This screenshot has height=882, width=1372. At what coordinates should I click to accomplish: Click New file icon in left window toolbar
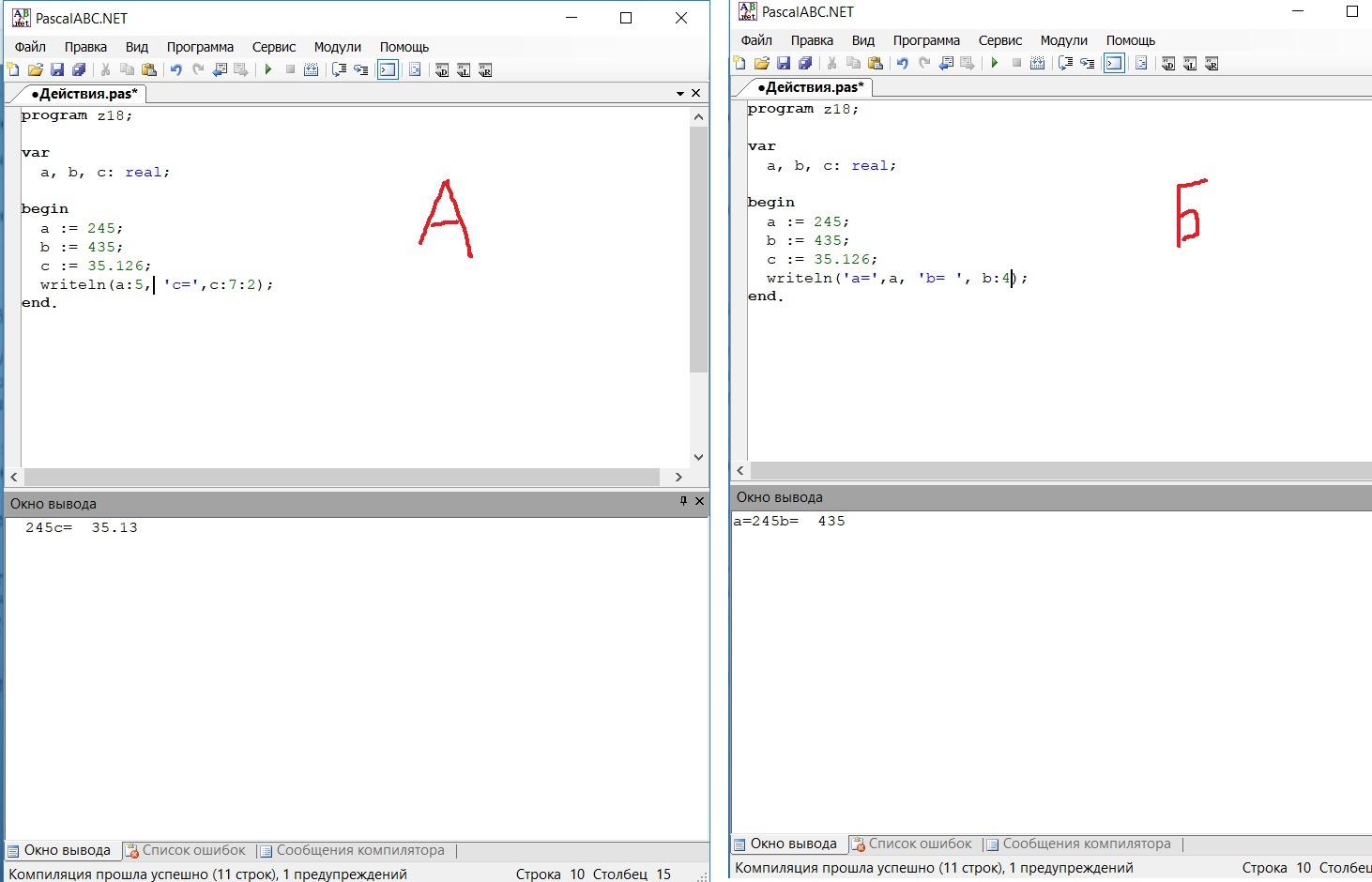[x=13, y=69]
